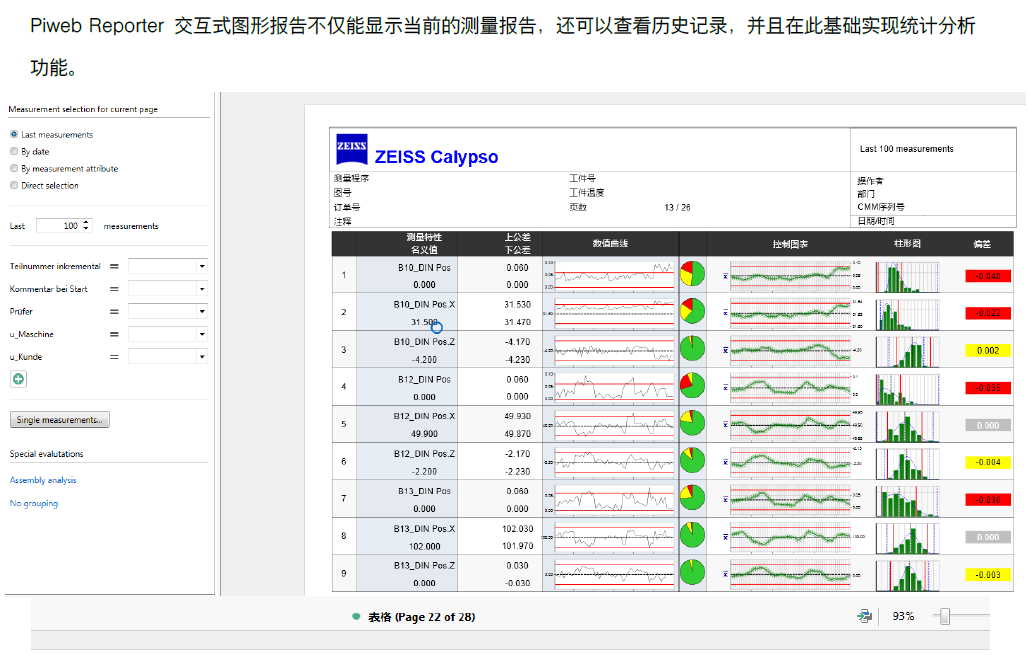The height and width of the screenshot is (657, 1028).
Task: Click the grey 0.000 deviation cell in row 5
Action: pos(988,426)
